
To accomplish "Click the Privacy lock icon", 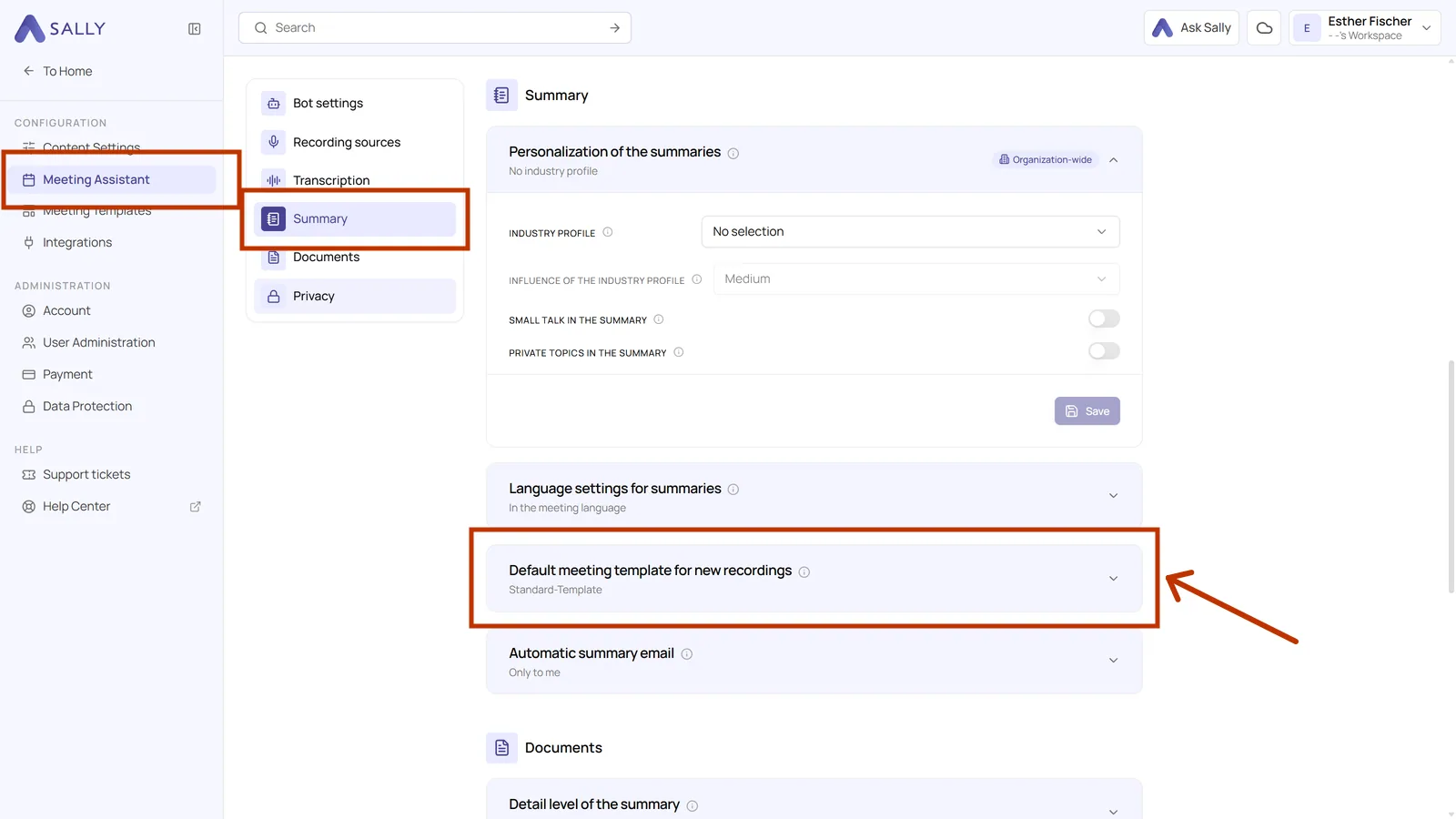I will 274,297.
